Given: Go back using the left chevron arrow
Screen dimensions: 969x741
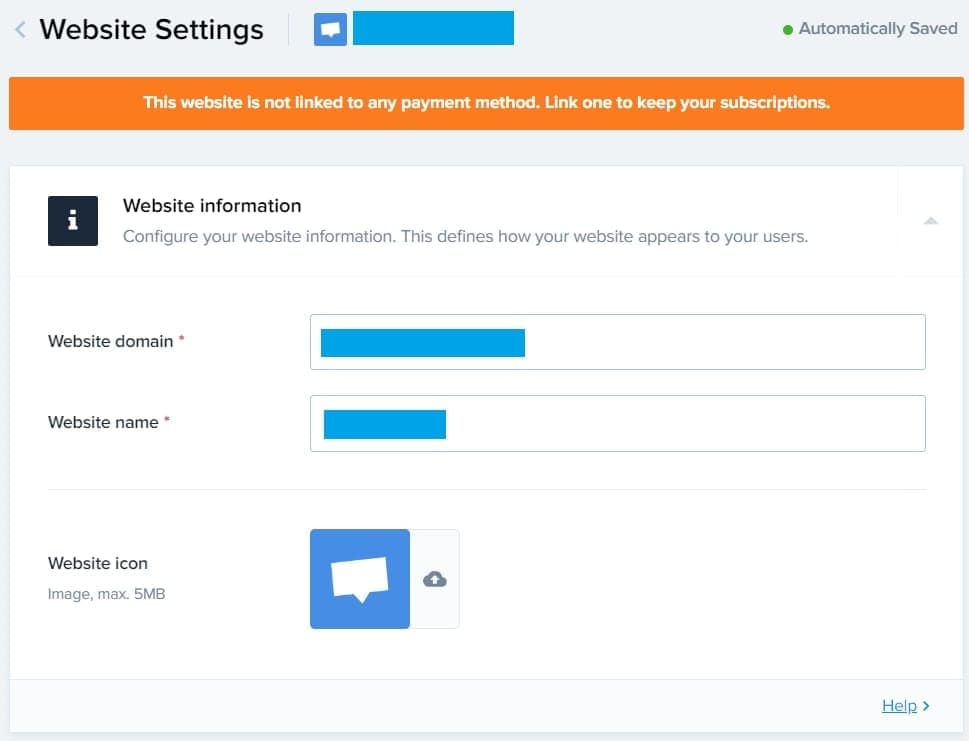Looking at the screenshot, I should [20, 30].
